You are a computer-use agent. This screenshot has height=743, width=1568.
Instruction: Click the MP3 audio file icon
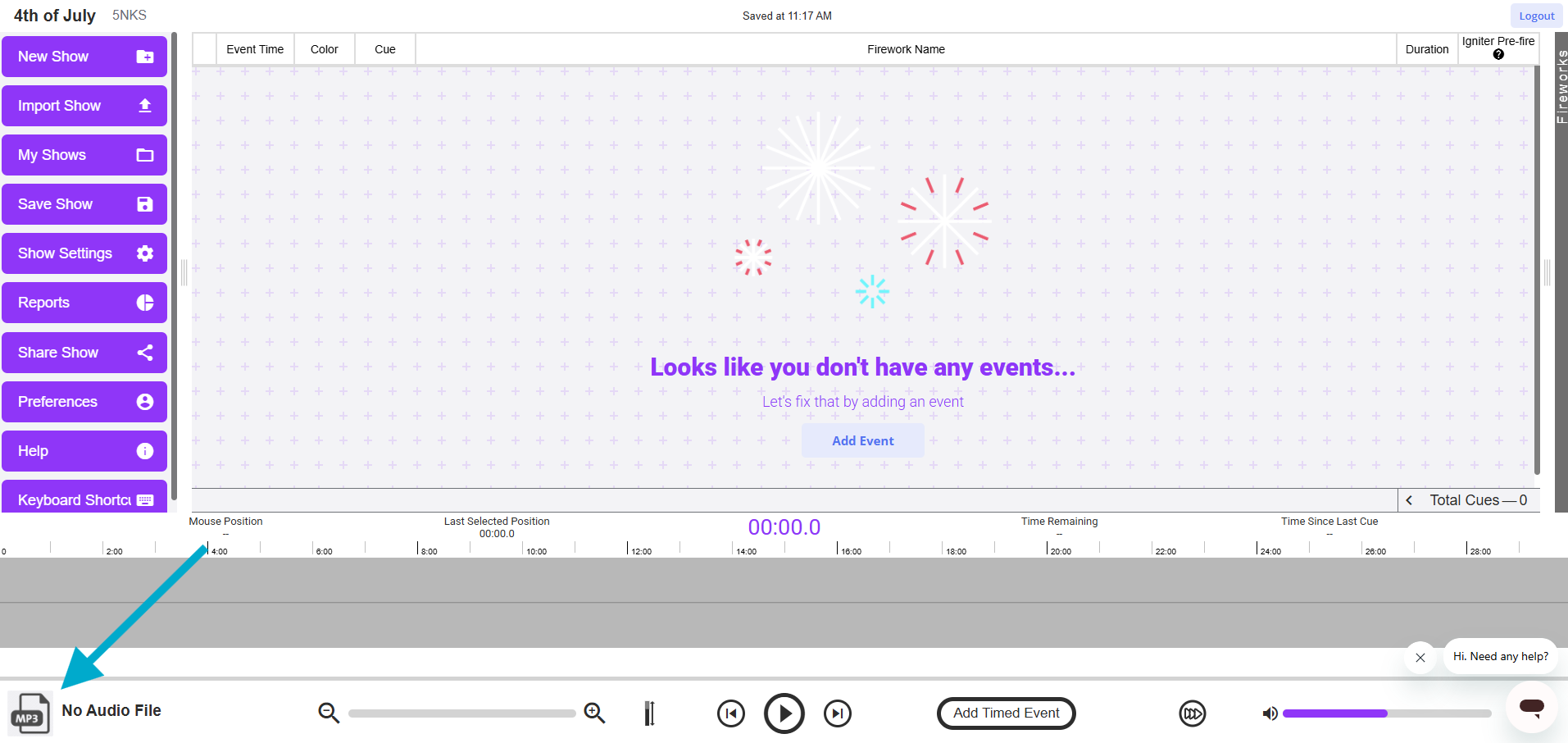pos(30,713)
